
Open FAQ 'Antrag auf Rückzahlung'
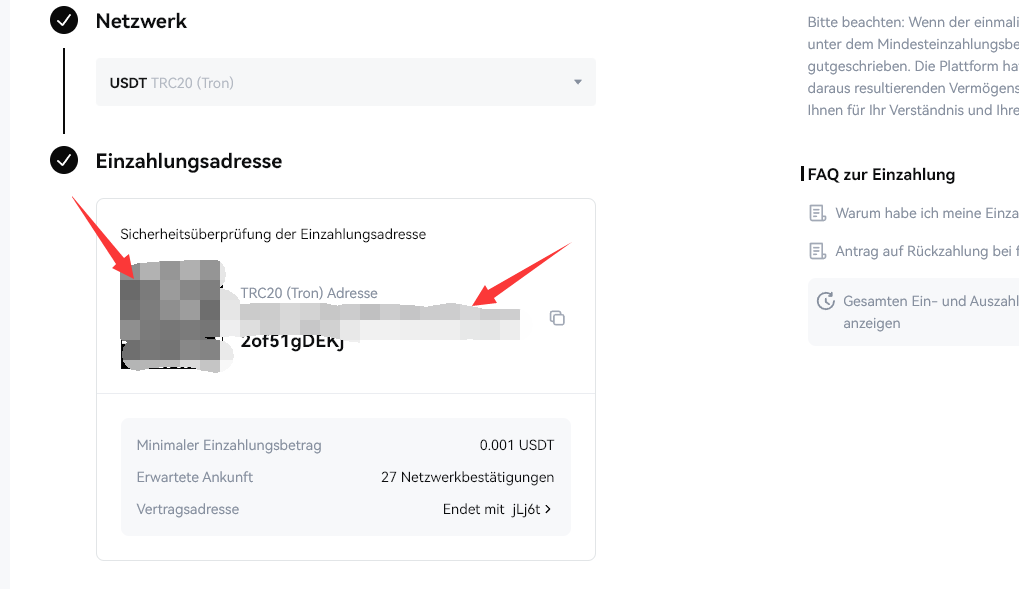(926, 251)
